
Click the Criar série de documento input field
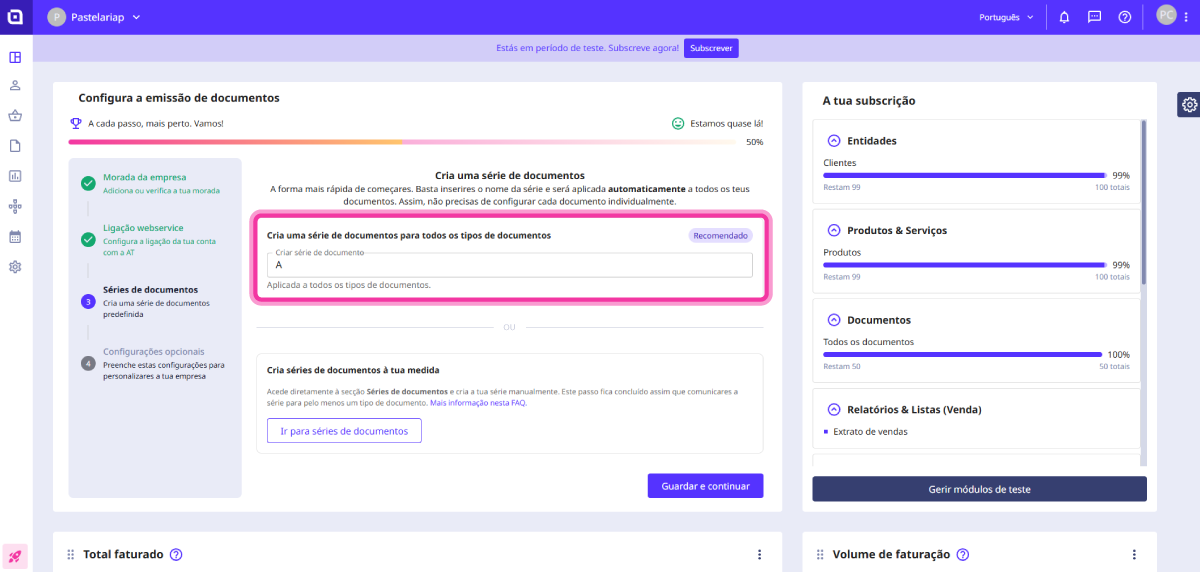[510, 265]
